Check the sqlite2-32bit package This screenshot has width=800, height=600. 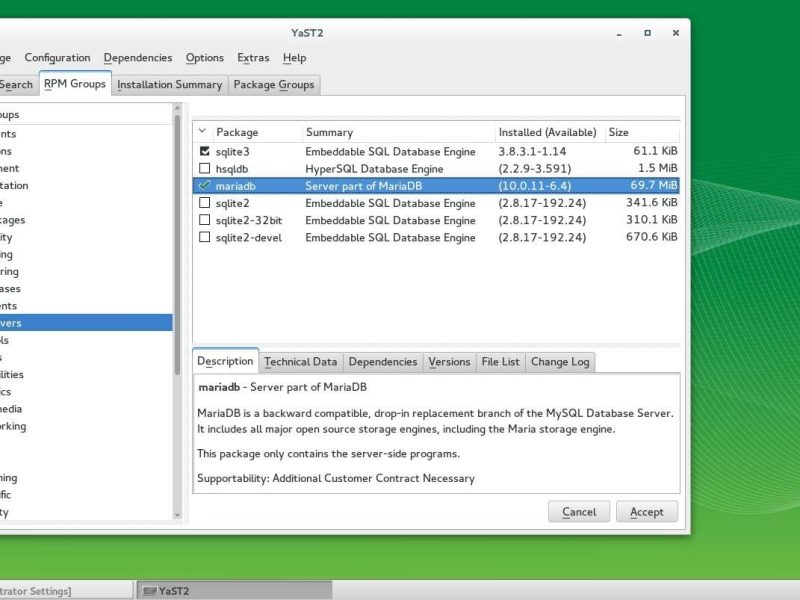pyautogui.click(x=203, y=220)
